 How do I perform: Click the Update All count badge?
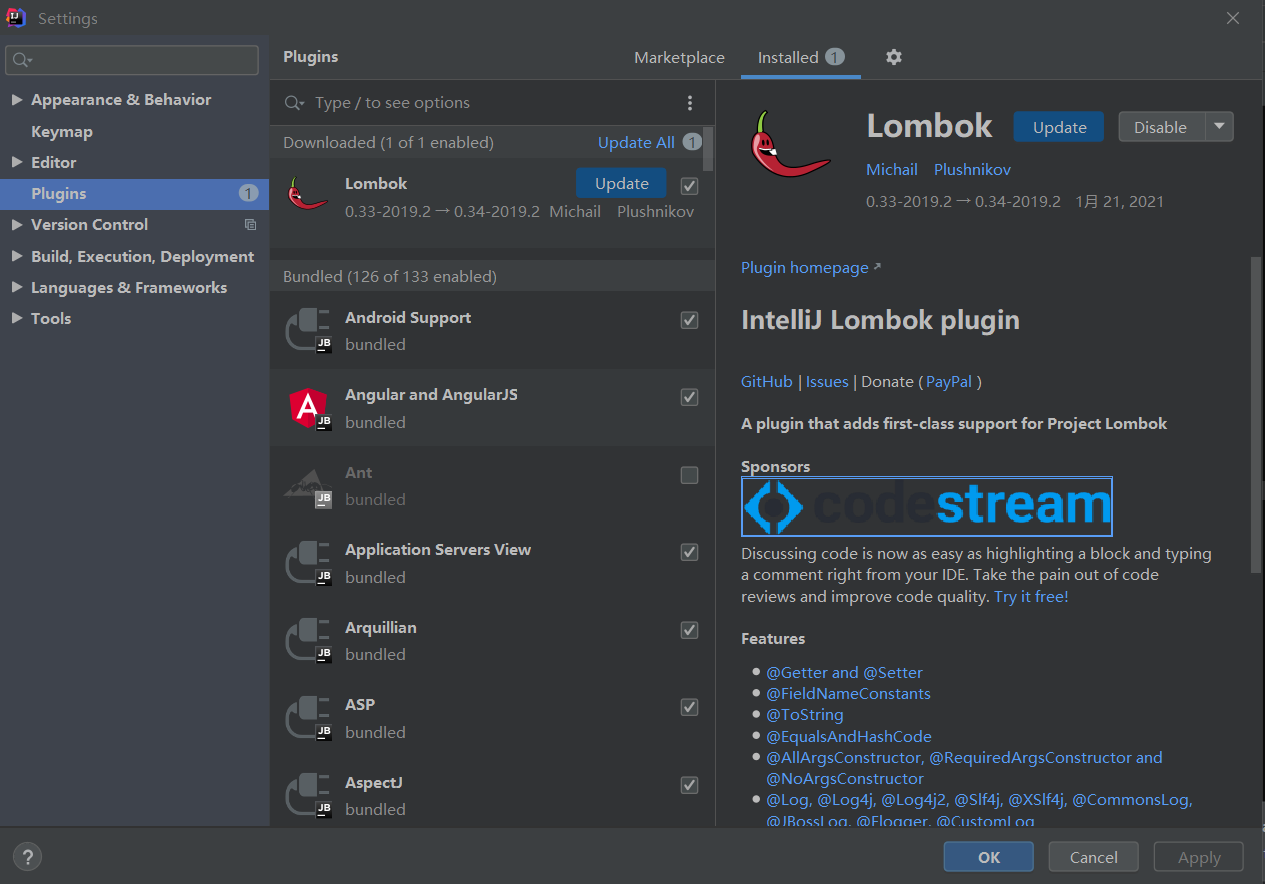(692, 142)
